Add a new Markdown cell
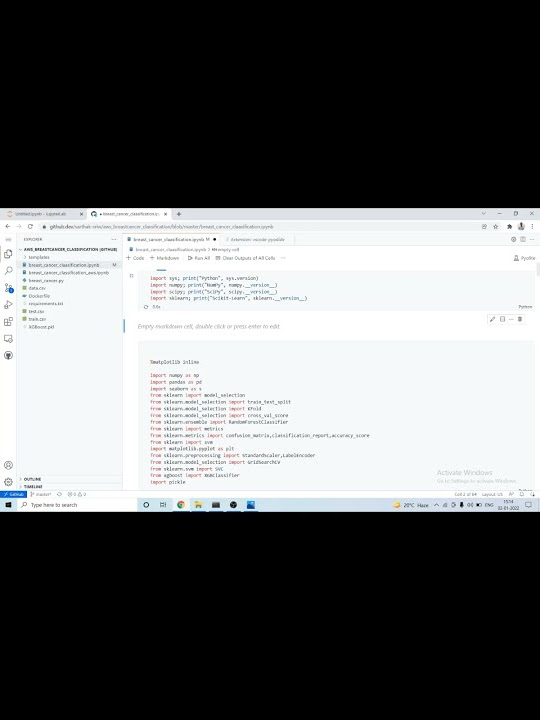 (164, 258)
